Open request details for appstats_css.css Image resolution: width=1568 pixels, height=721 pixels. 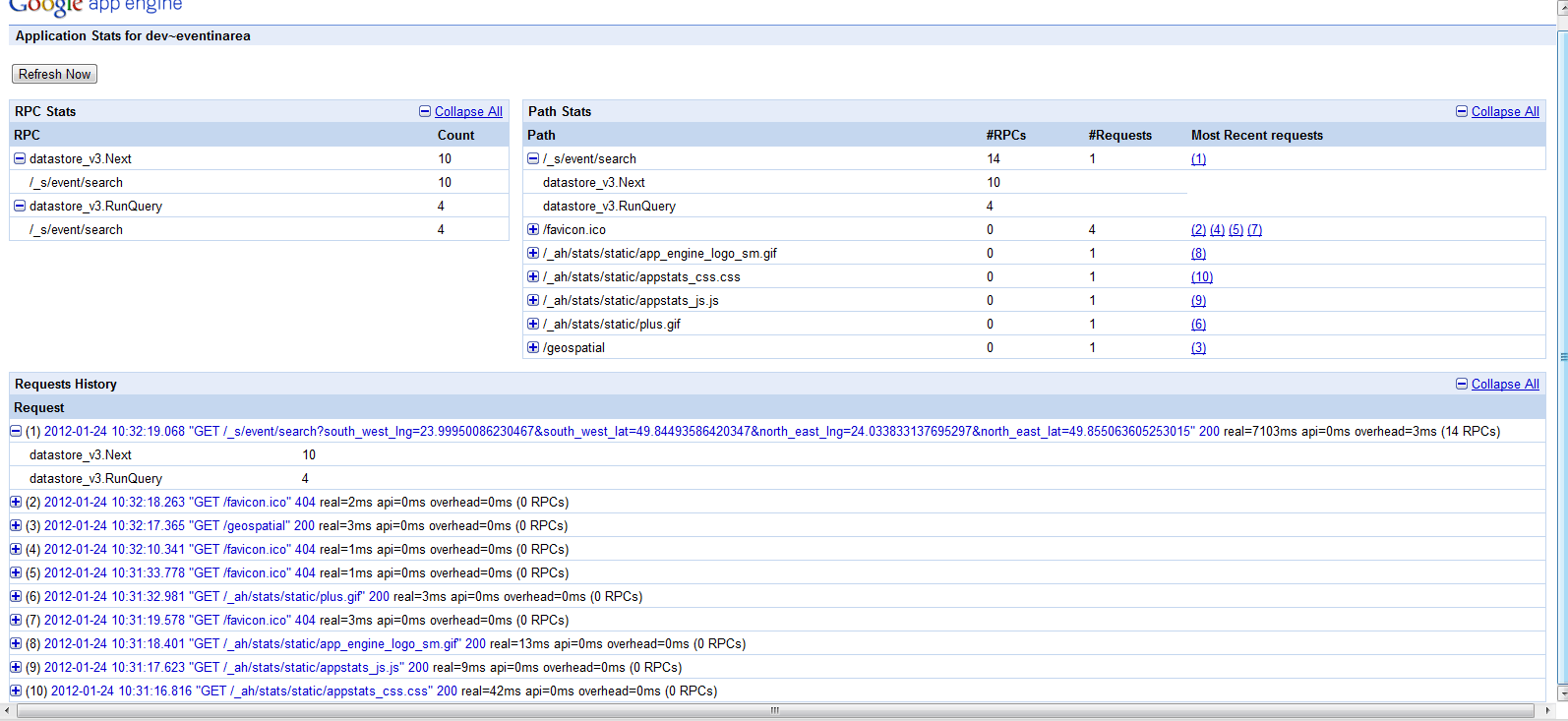[254, 691]
